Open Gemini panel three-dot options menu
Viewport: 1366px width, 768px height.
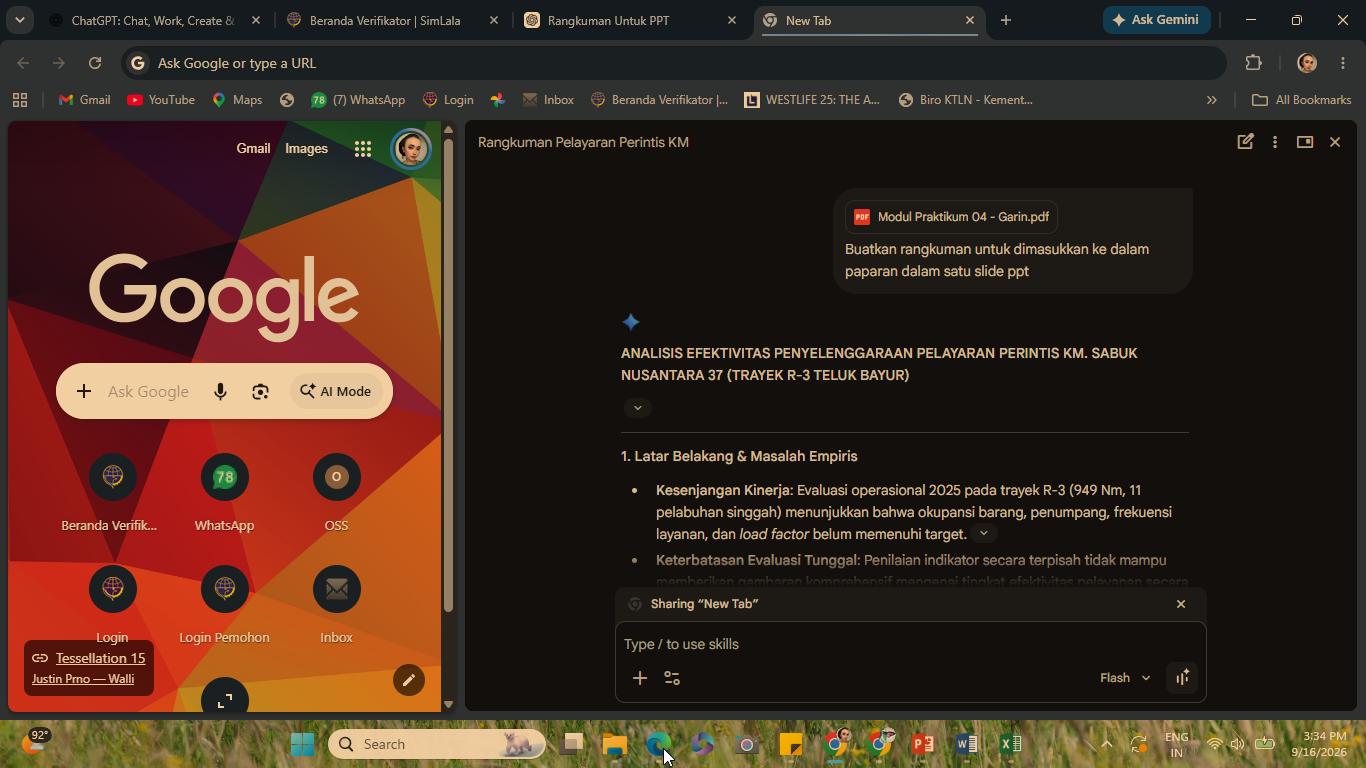1275,142
